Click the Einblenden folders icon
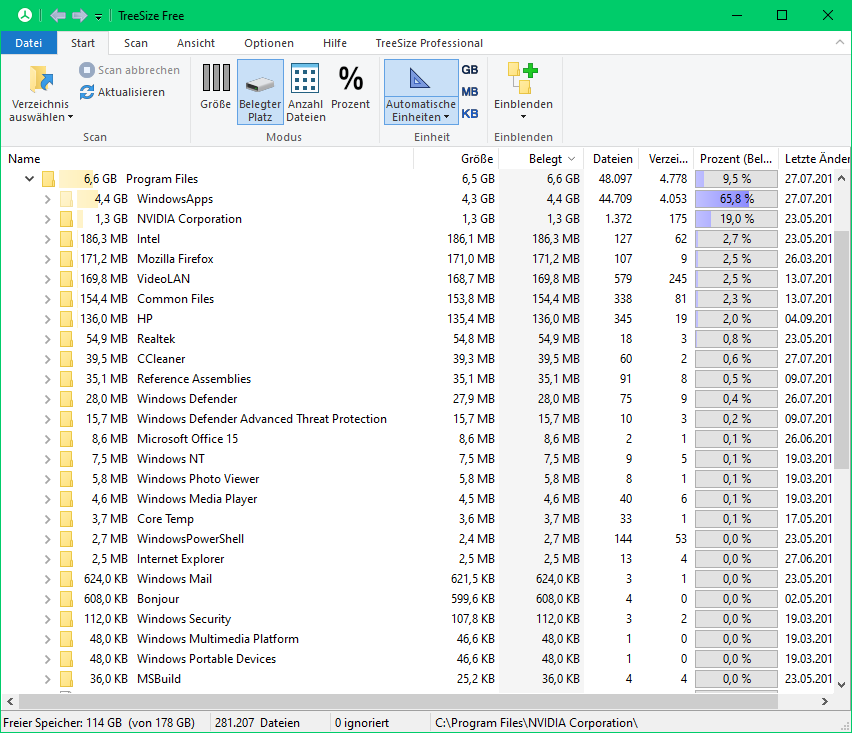This screenshot has width=852, height=733. tap(523, 78)
